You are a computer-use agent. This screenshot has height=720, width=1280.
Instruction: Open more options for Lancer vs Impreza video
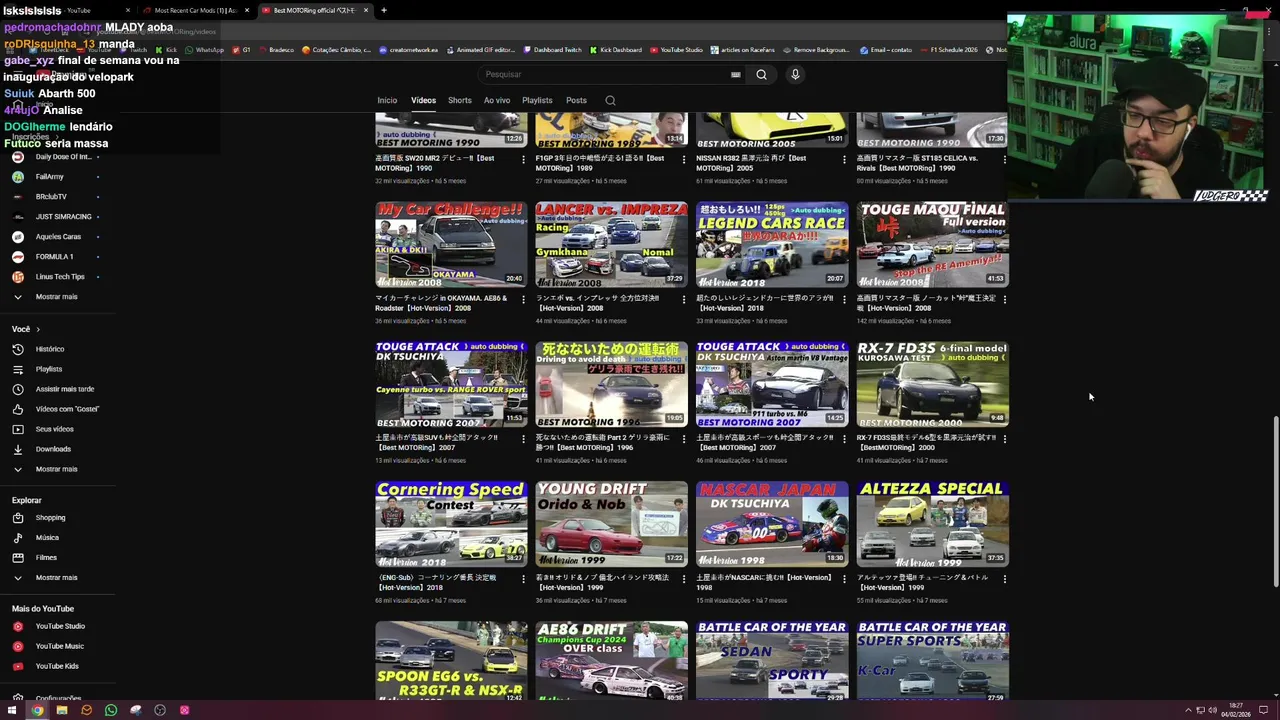point(684,299)
